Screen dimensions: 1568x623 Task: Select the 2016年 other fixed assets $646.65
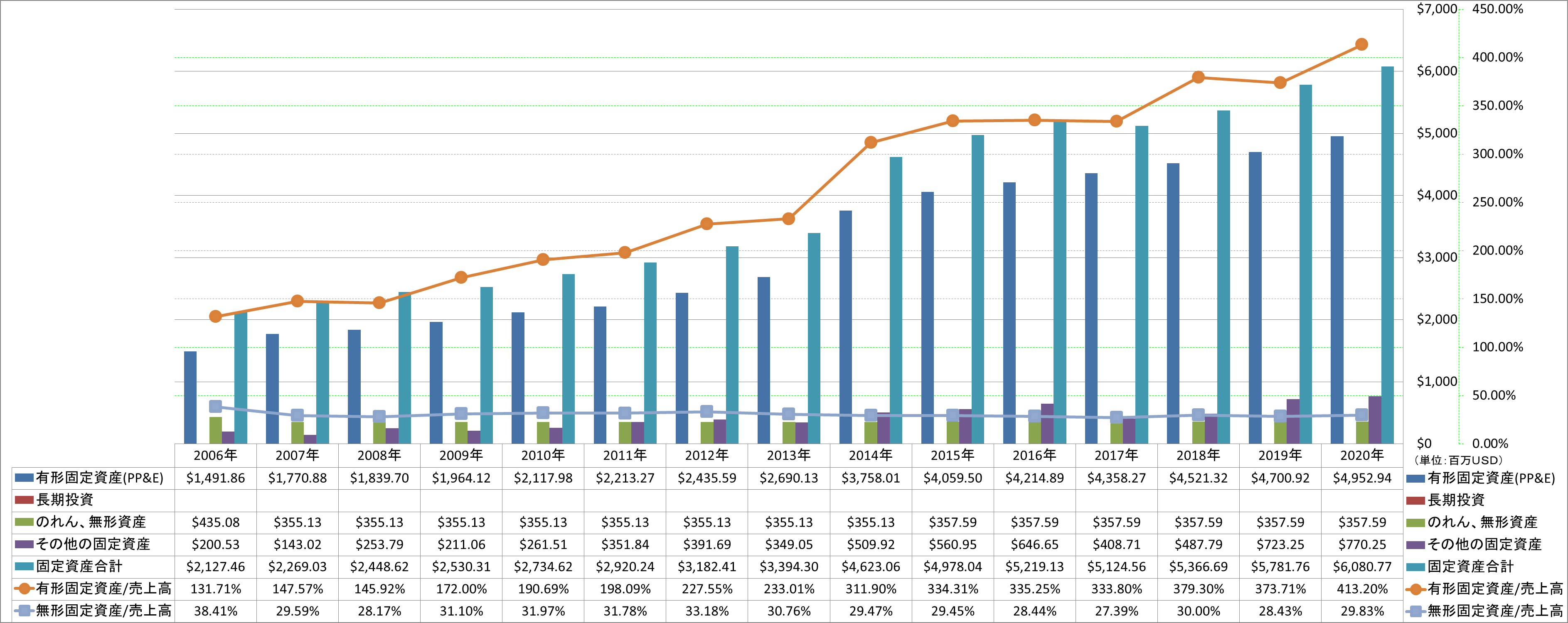tap(1035, 545)
